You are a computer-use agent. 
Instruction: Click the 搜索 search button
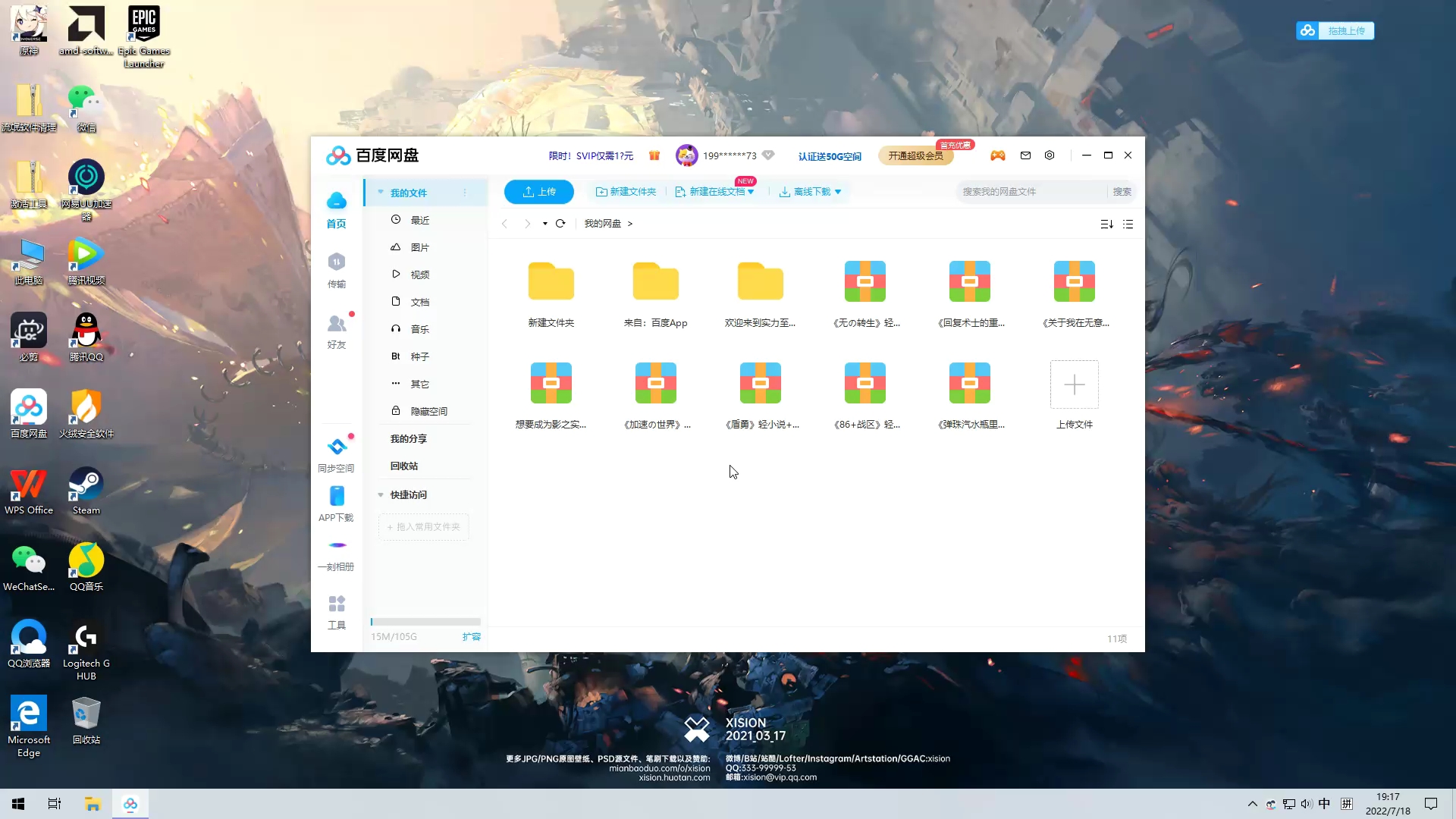pos(1122,192)
